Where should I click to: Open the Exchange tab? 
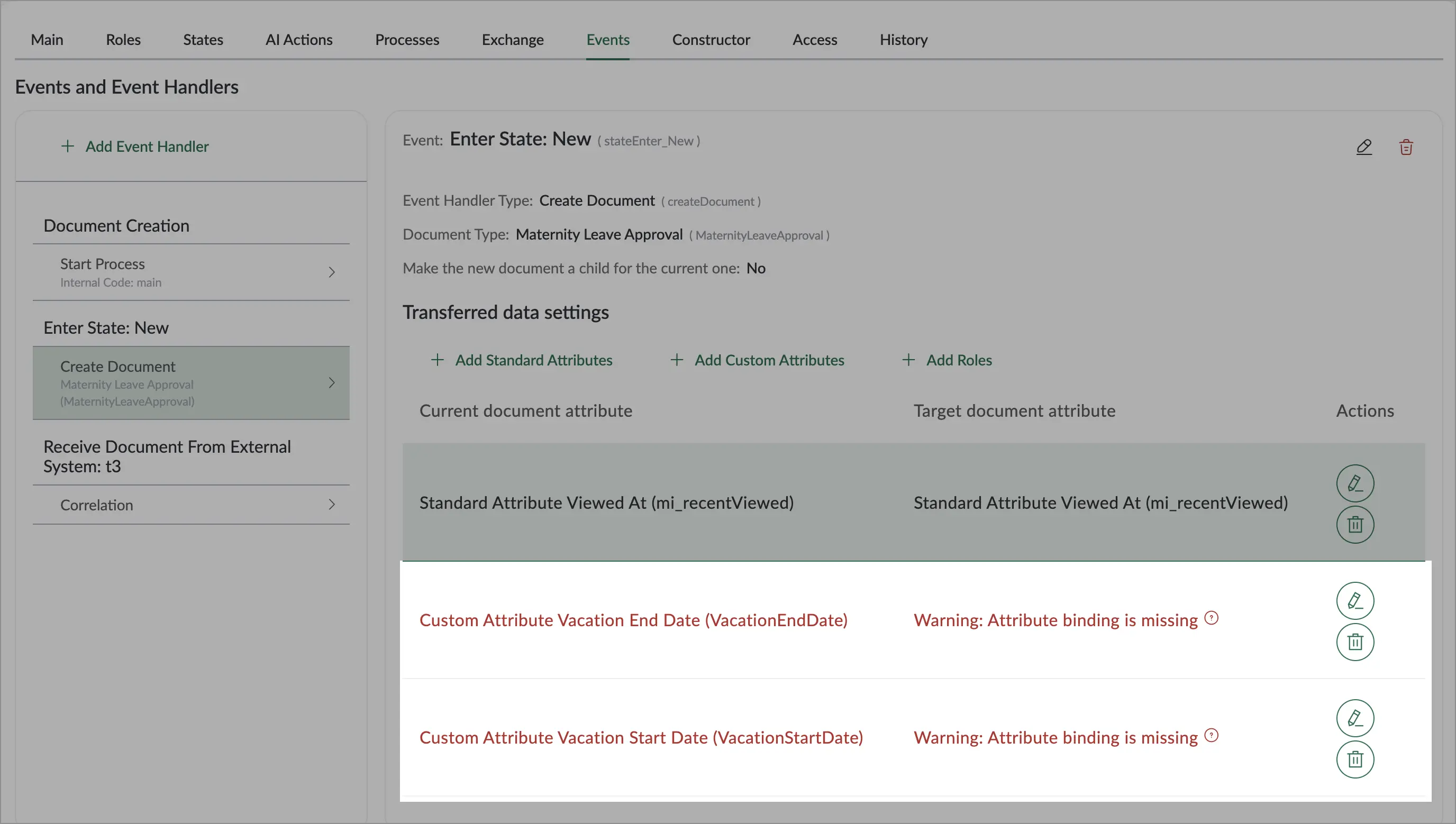tap(513, 40)
